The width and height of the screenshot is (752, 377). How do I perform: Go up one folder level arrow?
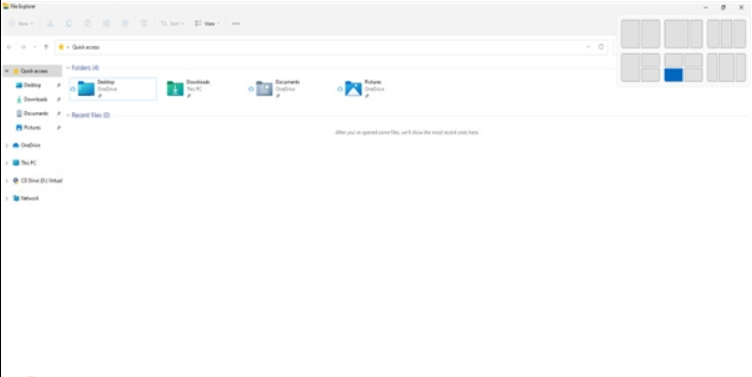46,47
